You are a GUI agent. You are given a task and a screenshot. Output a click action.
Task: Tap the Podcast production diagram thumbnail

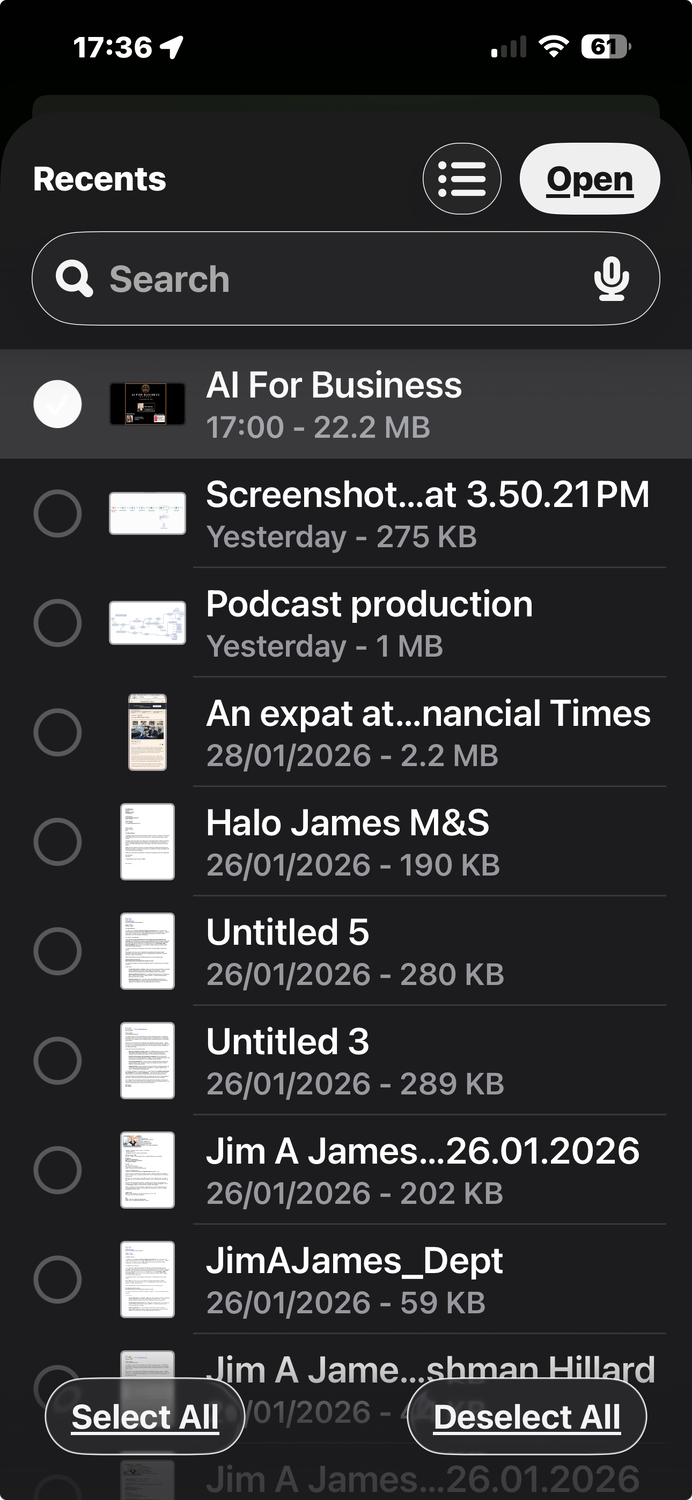tap(147, 623)
